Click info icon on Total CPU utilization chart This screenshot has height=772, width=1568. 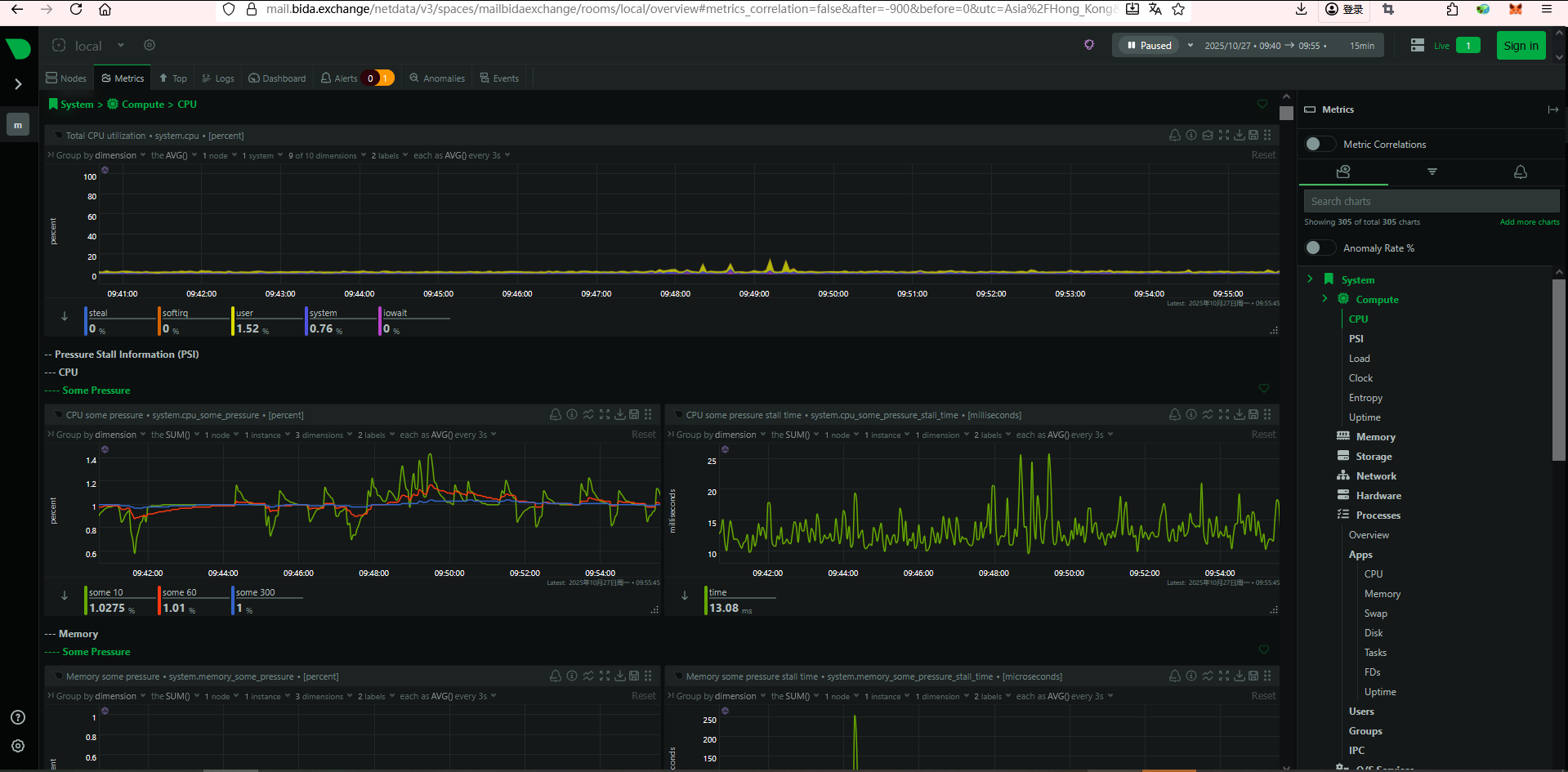point(1191,136)
